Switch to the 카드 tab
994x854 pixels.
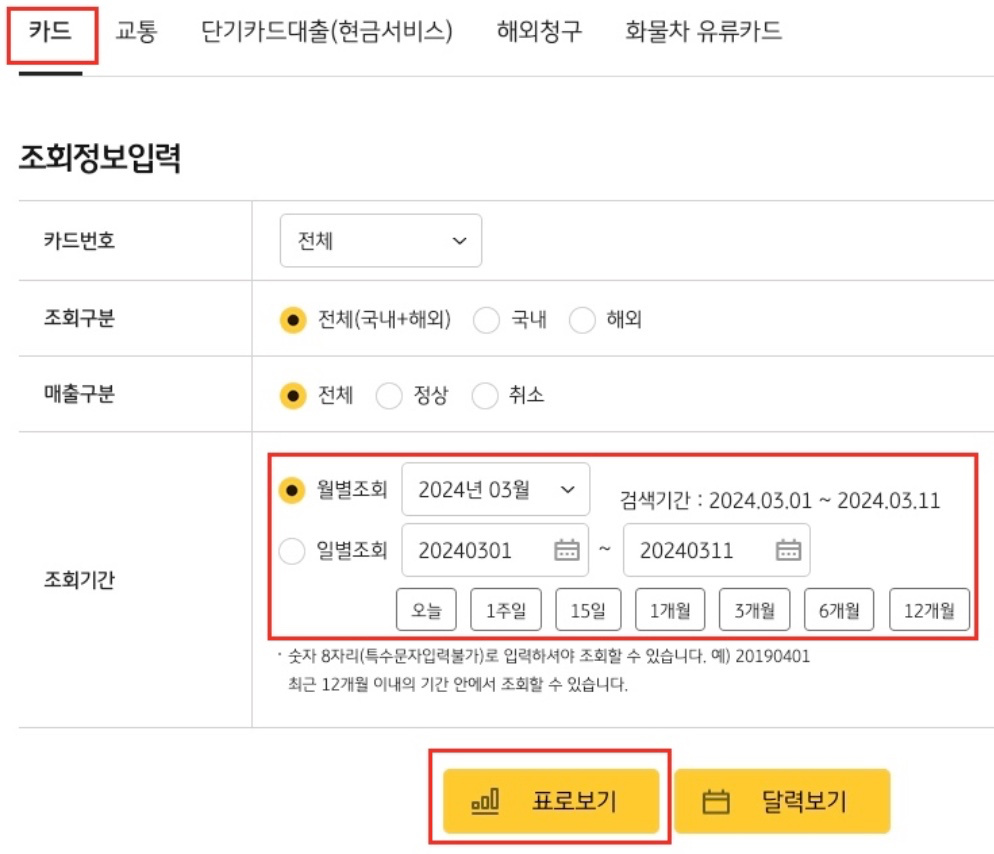point(51,31)
